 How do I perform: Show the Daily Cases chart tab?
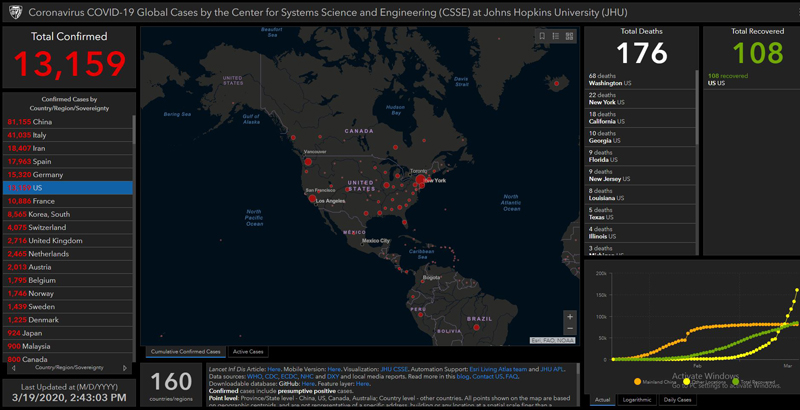[x=678, y=400]
